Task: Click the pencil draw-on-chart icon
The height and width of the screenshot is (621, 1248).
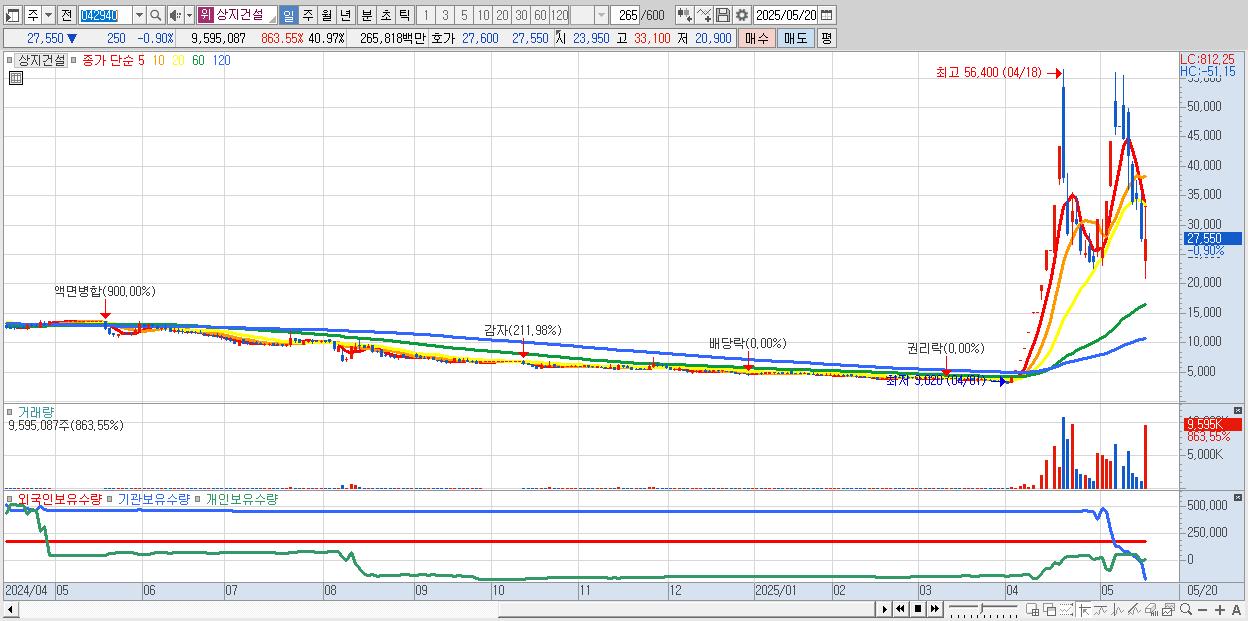Action: point(1134,609)
